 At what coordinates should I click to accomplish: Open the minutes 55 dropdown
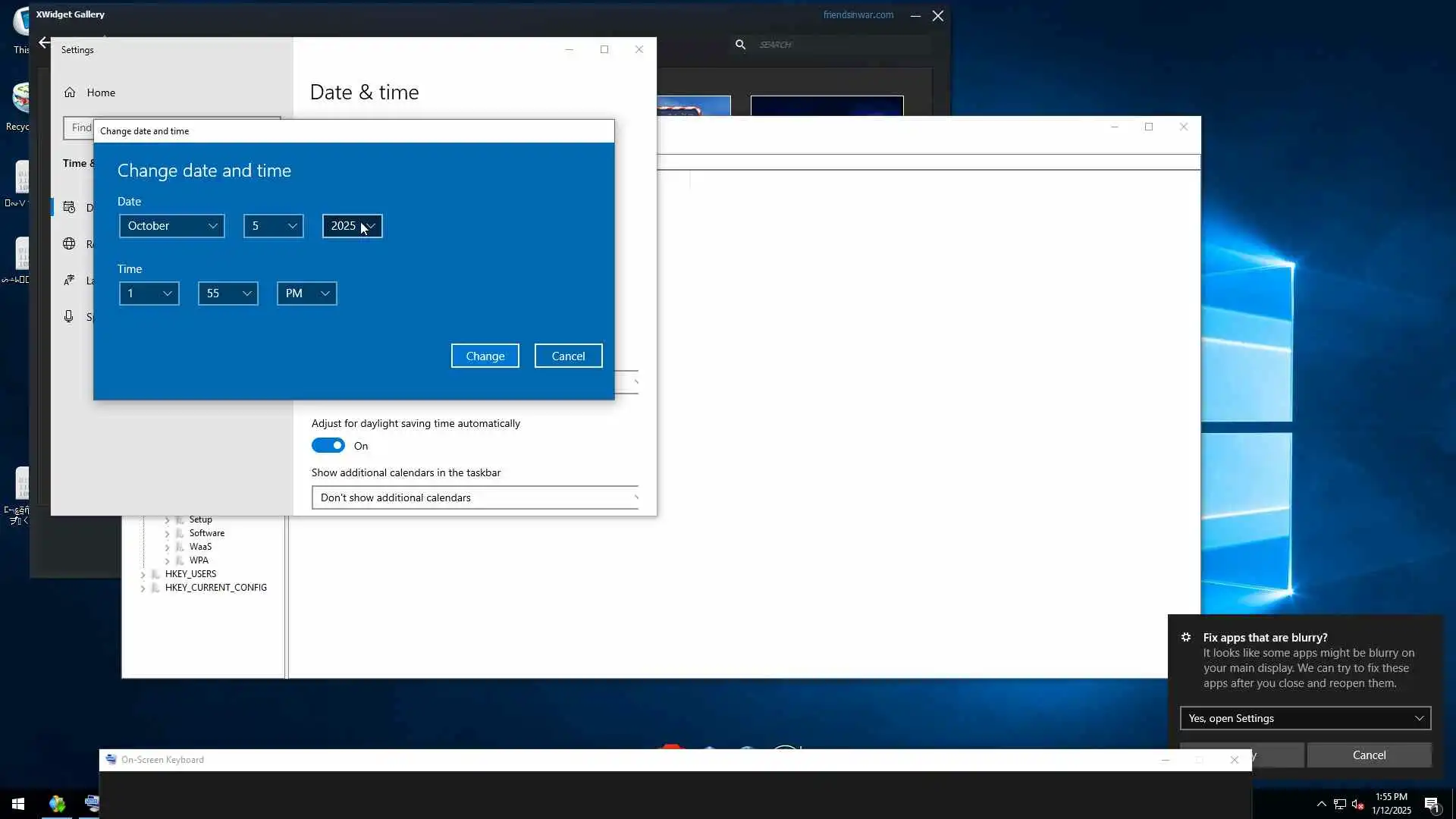point(228,293)
